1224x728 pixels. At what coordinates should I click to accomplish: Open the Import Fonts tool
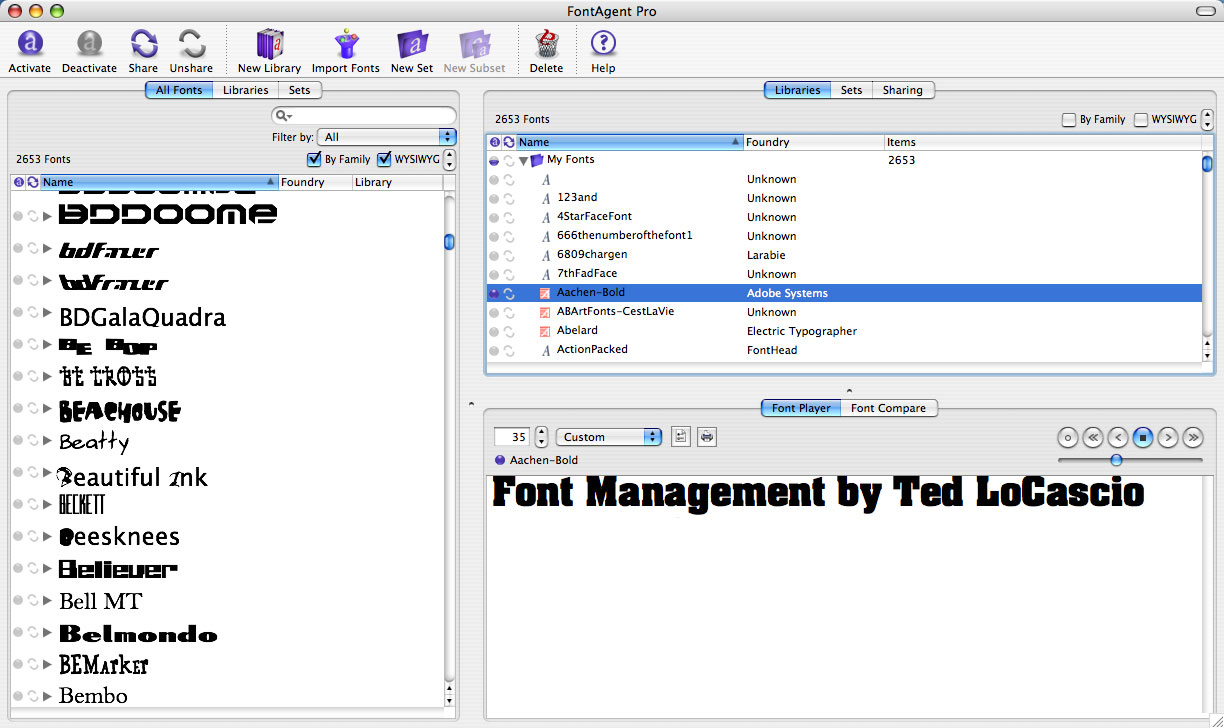coord(346,45)
